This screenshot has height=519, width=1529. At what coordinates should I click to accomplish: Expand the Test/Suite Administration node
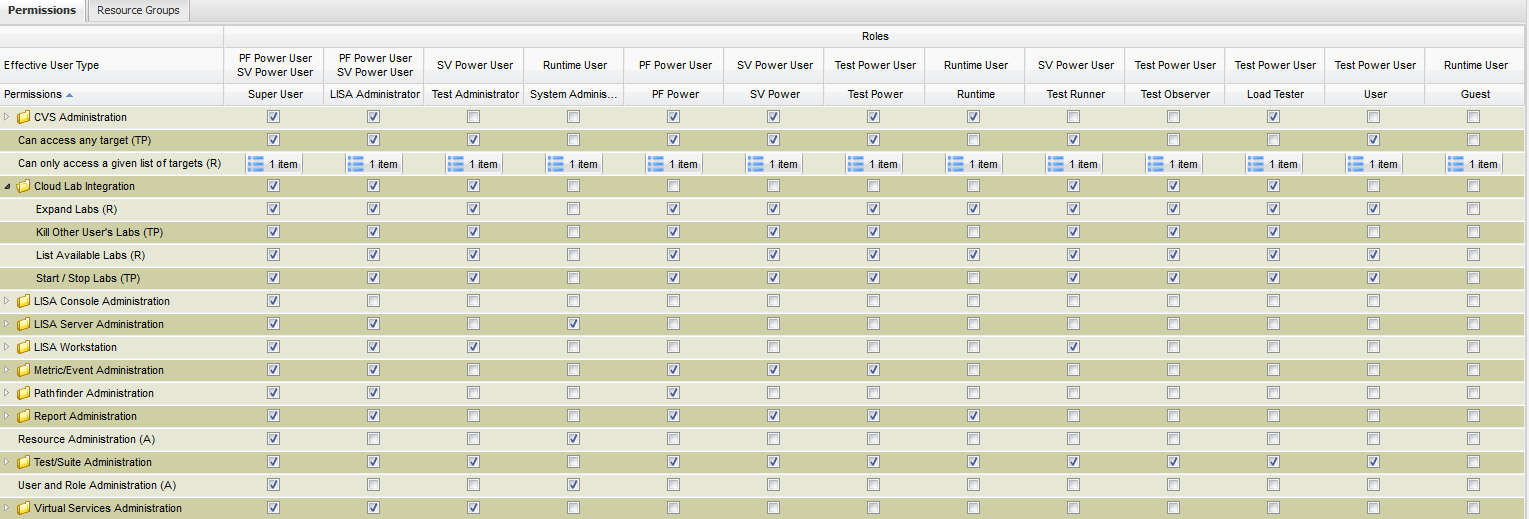click(x=8, y=462)
